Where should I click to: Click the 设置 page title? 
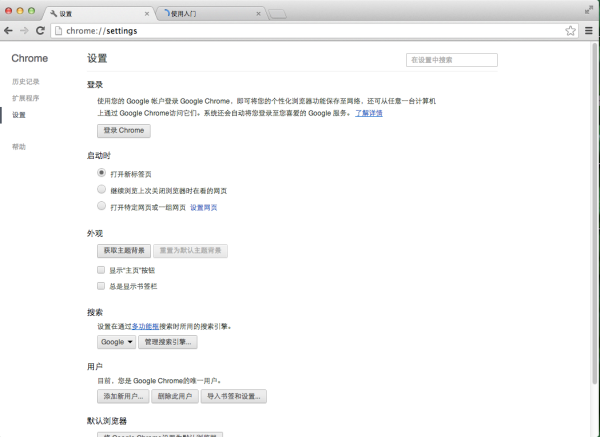(x=97, y=59)
